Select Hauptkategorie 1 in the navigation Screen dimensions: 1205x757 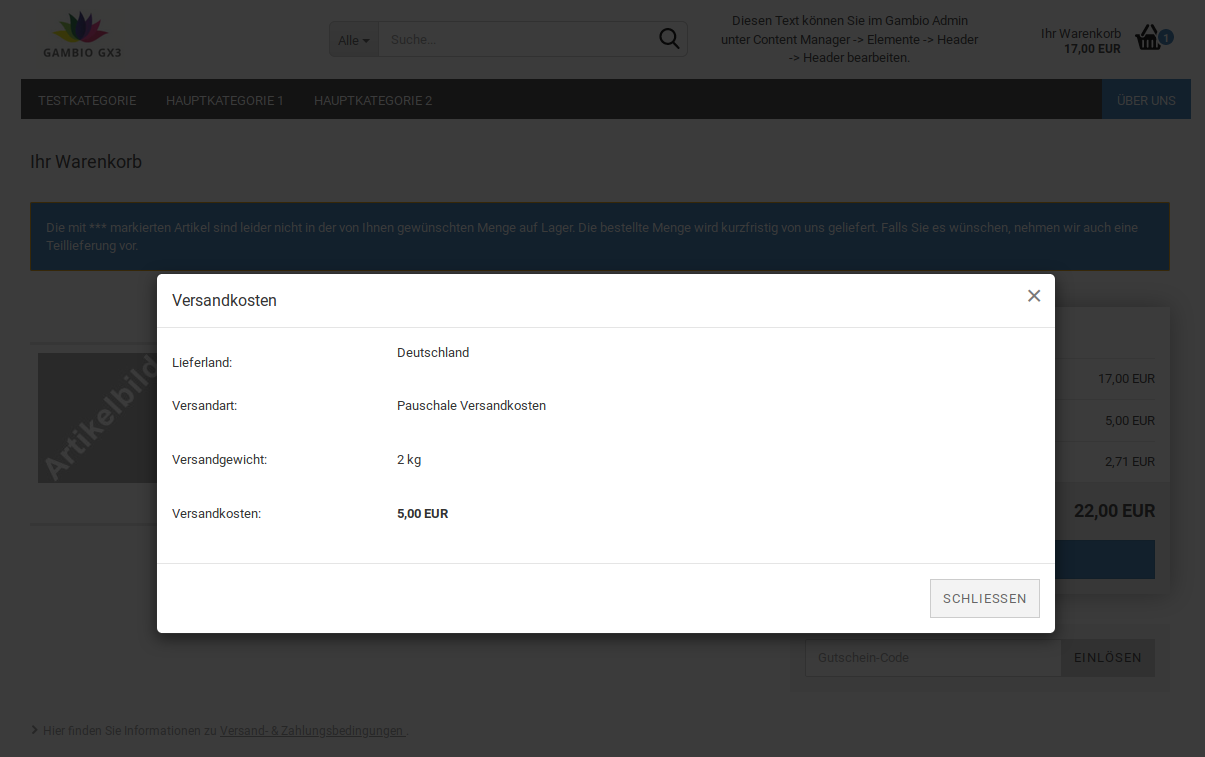pos(225,100)
